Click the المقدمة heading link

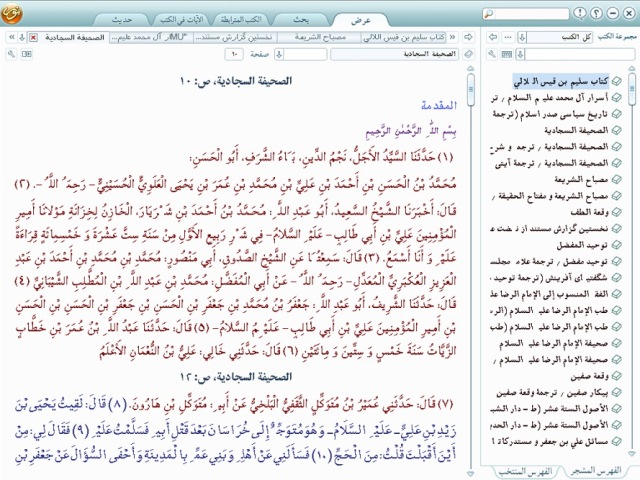coord(439,106)
